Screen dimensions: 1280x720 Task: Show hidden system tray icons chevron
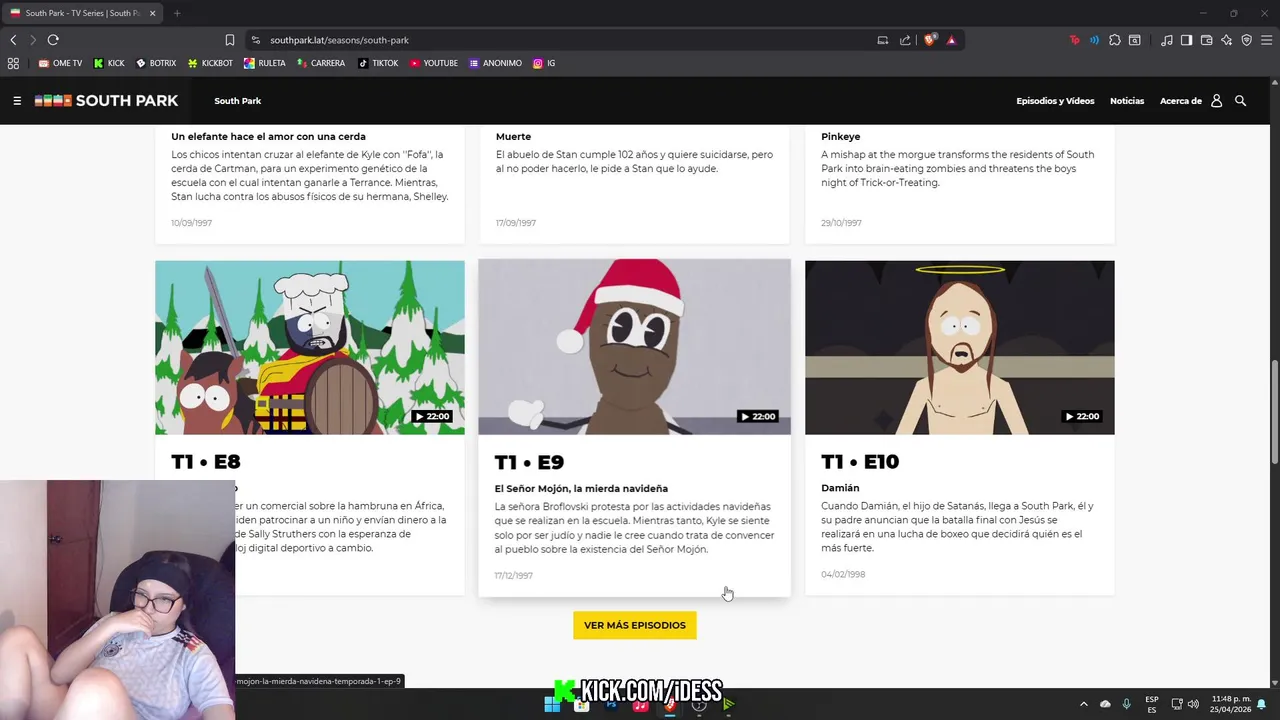coord(1083,704)
